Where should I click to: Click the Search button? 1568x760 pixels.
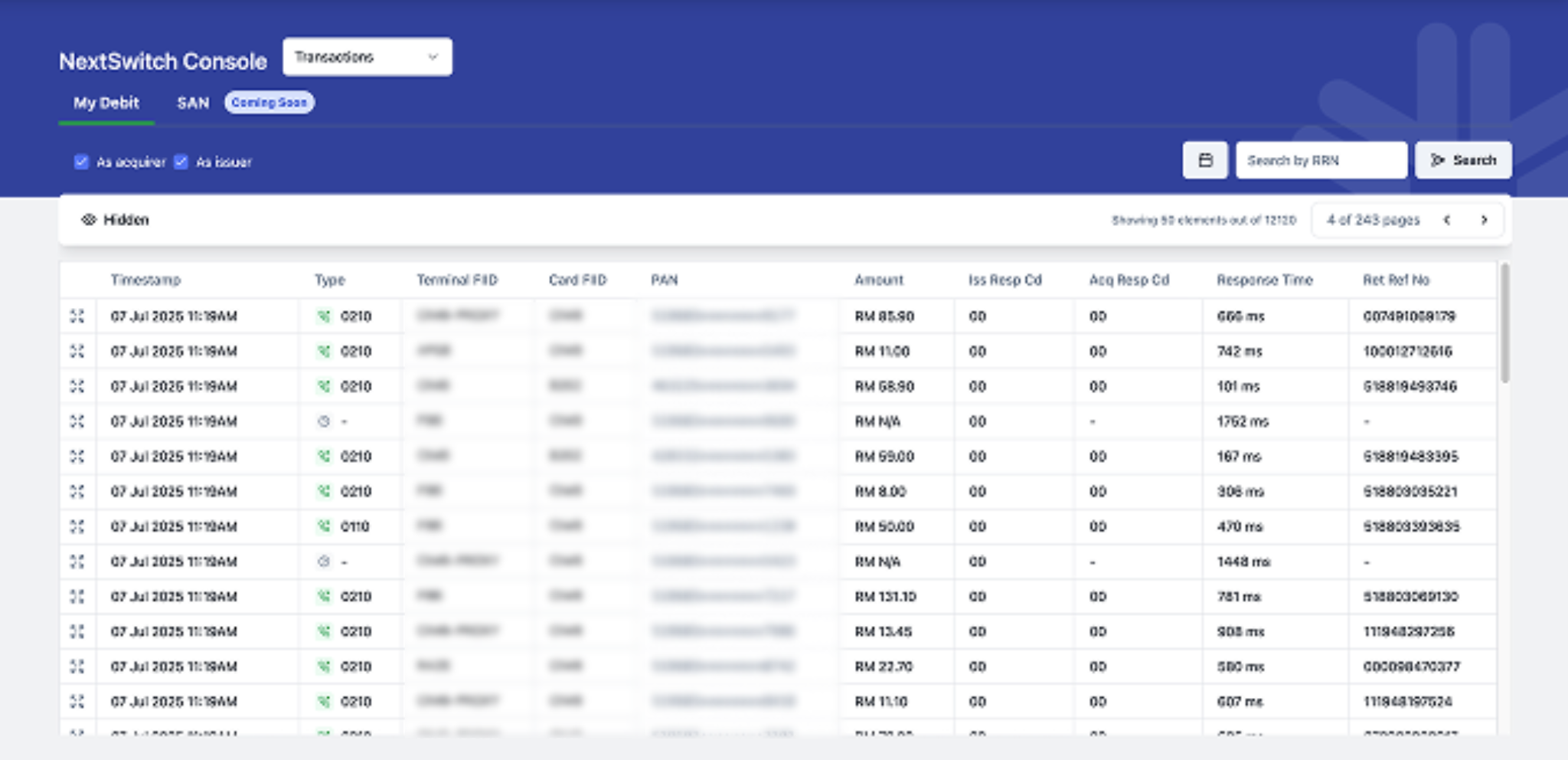pos(1462,160)
